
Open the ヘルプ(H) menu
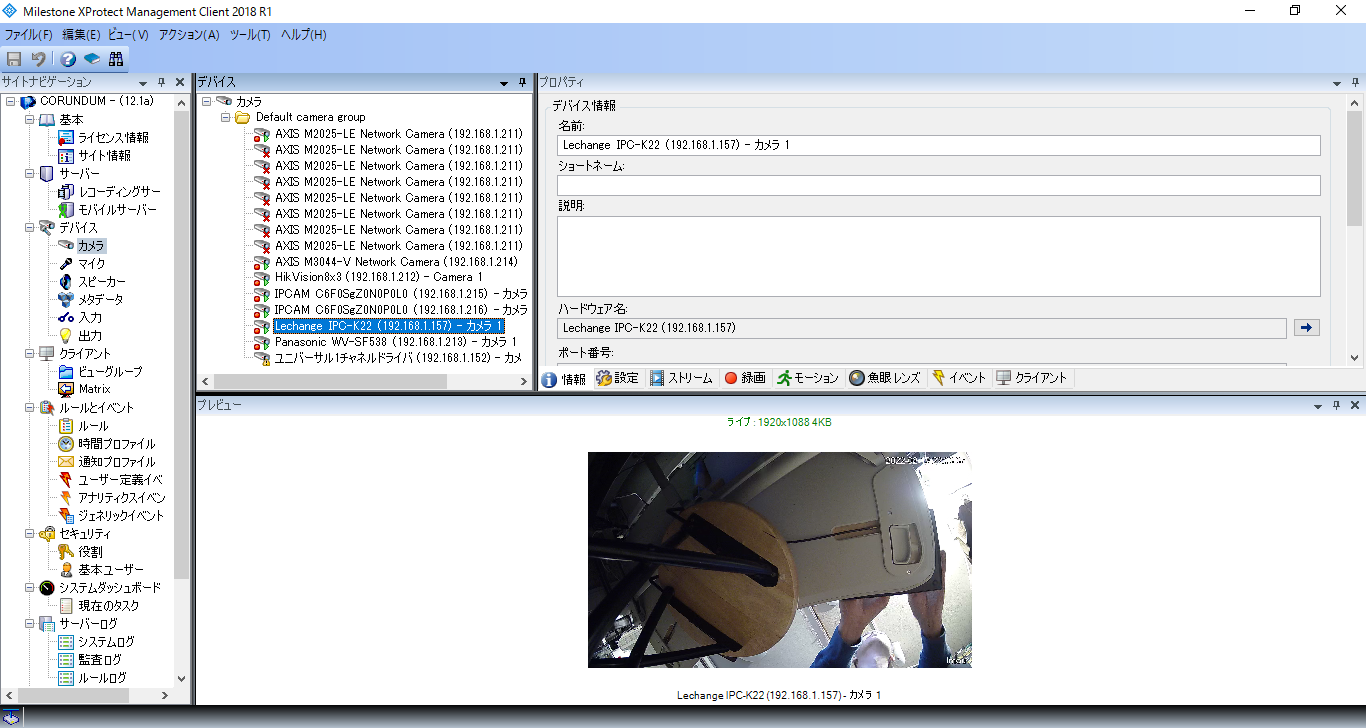[304, 35]
